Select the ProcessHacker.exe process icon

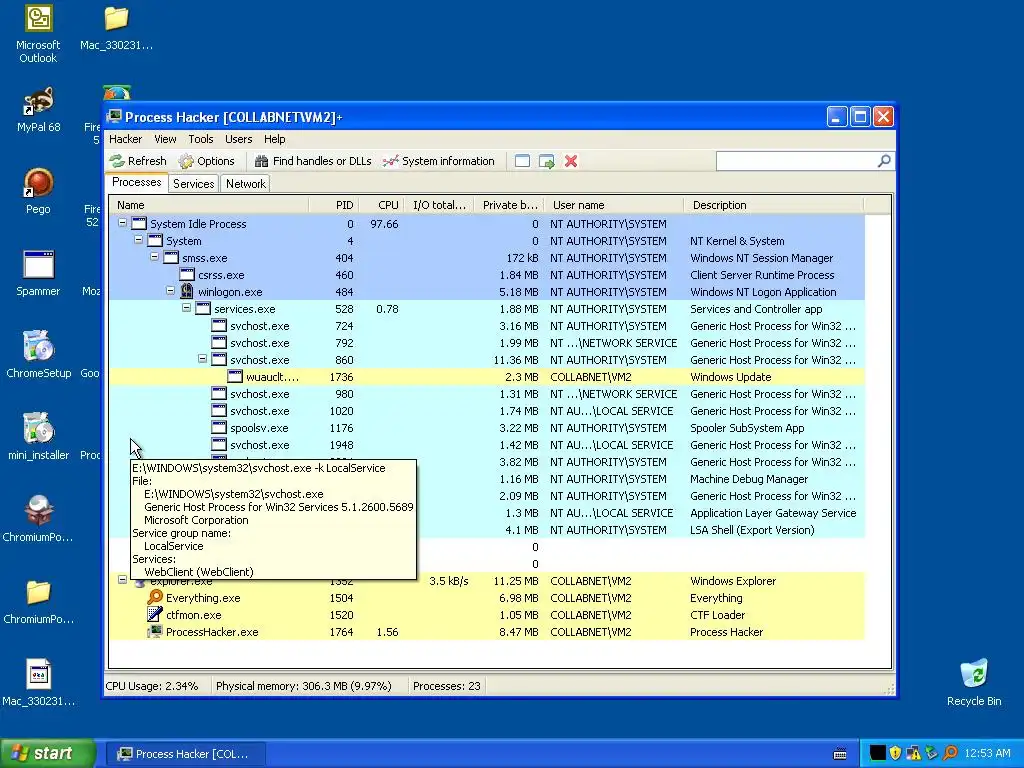point(155,632)
